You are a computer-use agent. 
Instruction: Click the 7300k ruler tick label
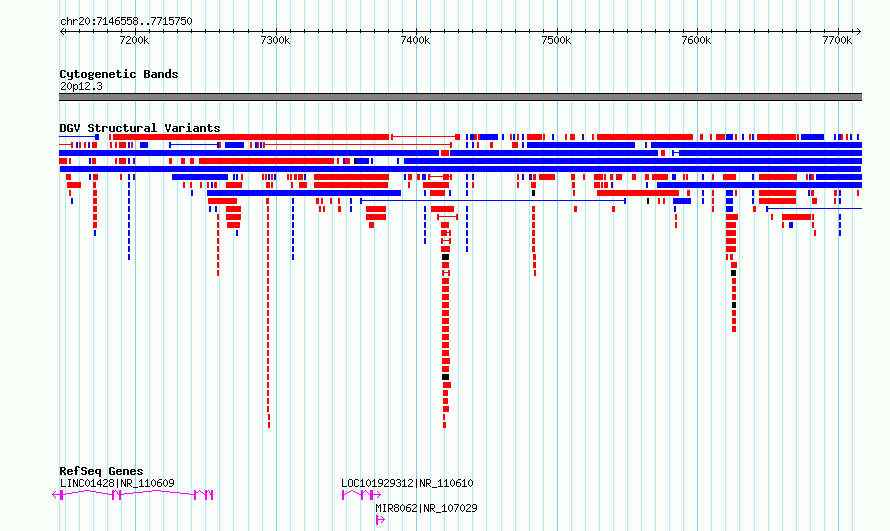[275, 40]
